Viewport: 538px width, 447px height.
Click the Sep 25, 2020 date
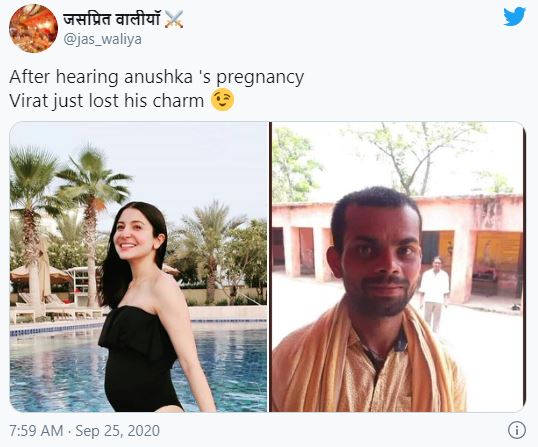coord(117,431)
